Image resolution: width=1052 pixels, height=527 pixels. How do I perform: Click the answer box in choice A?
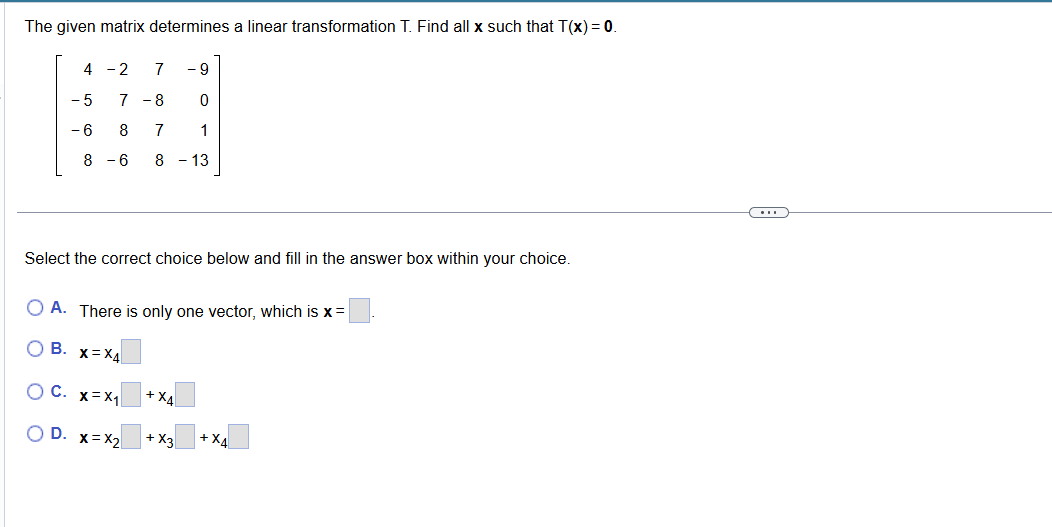(x=360, y=311)
